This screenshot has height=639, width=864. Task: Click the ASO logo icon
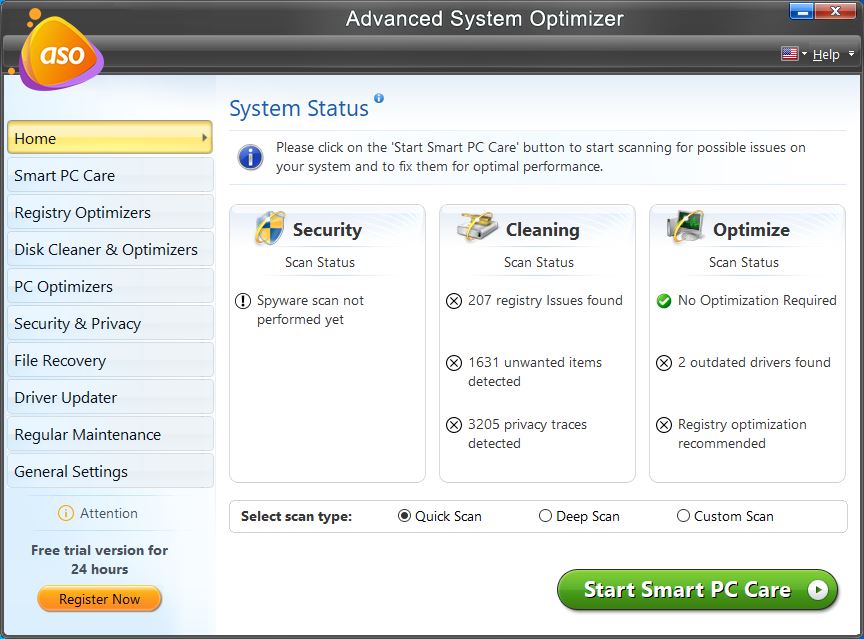click(x=60, y=52)
